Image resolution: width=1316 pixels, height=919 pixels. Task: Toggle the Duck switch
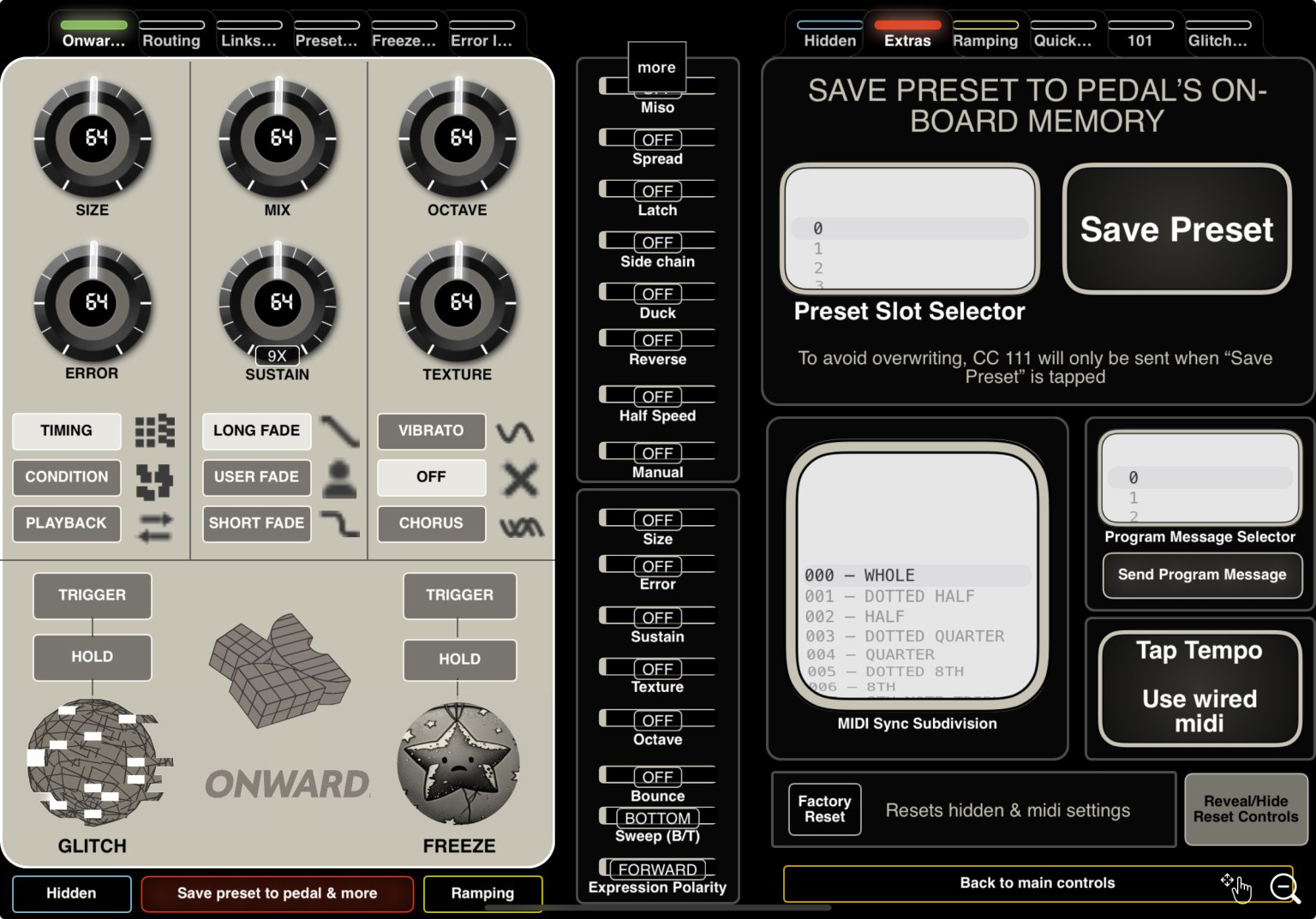pyautogui.click(x=657, y=293)
